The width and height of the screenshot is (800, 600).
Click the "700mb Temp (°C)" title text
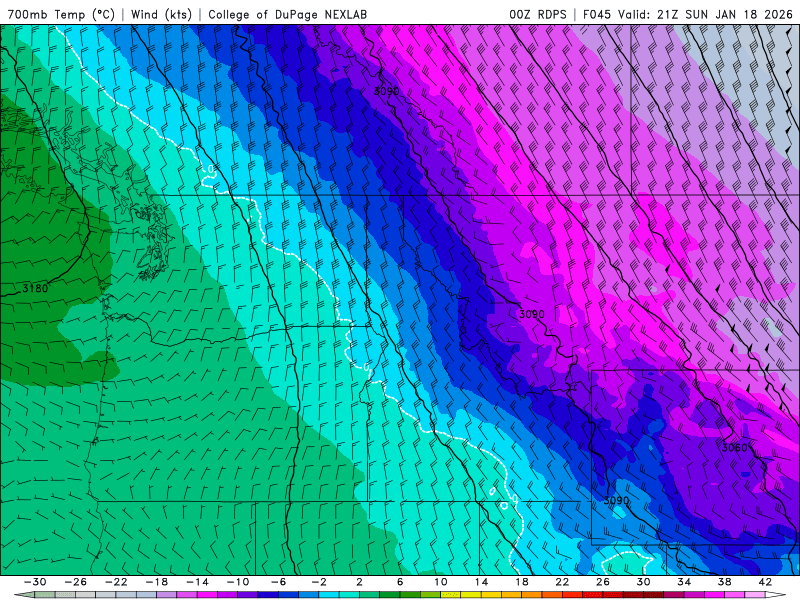point(61,14)
